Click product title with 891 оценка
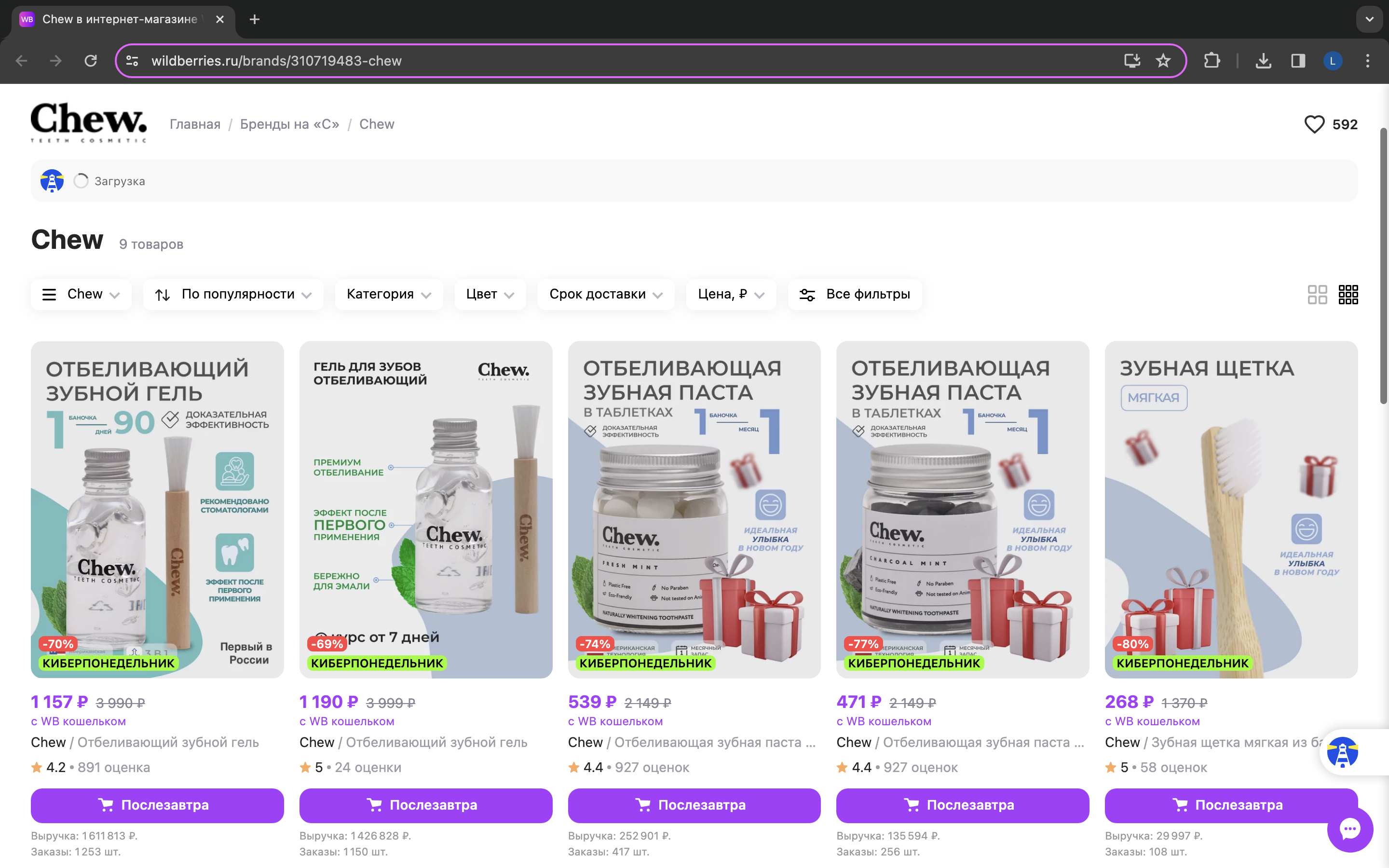The width and height of the screenshot is (1389, 868). 145,742
